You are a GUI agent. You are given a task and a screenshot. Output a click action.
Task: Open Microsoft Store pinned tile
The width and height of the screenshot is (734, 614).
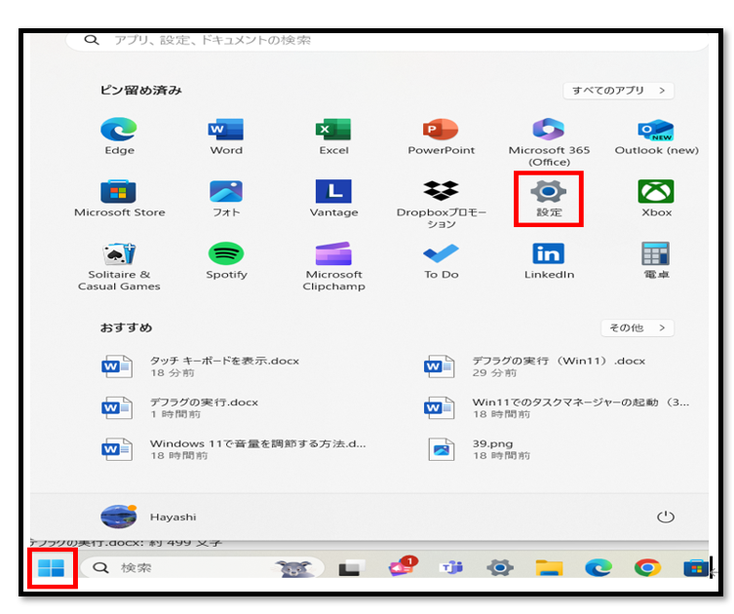(x=119, y=198)
